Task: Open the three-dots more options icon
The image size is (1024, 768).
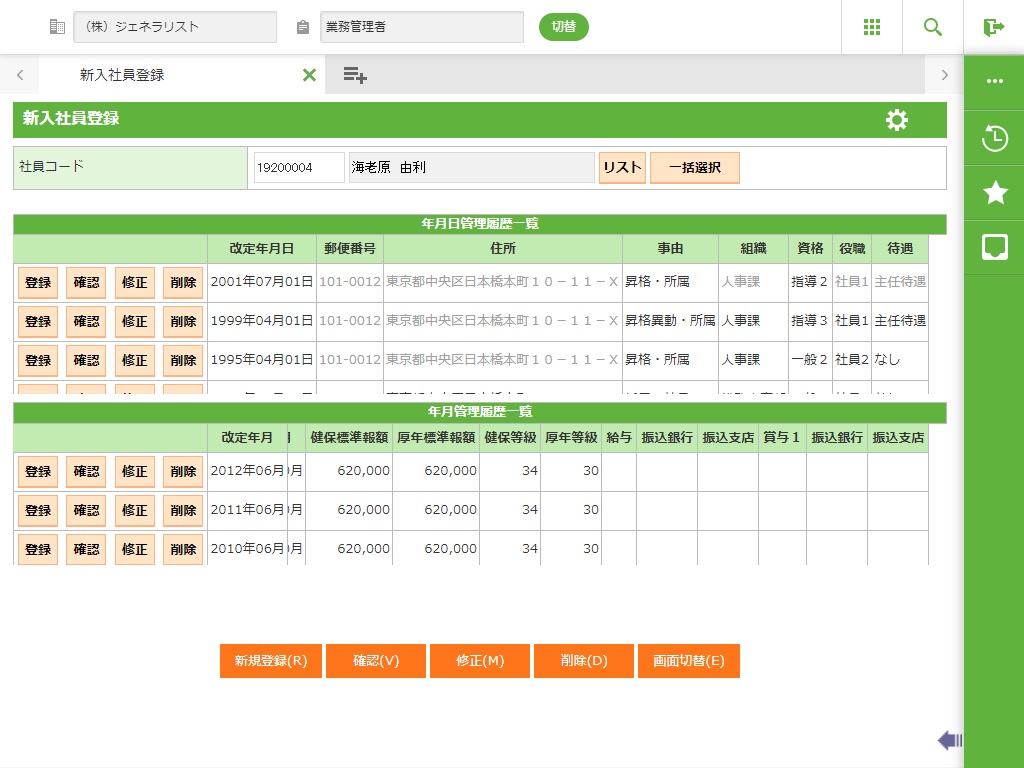Action: (994, 82)
